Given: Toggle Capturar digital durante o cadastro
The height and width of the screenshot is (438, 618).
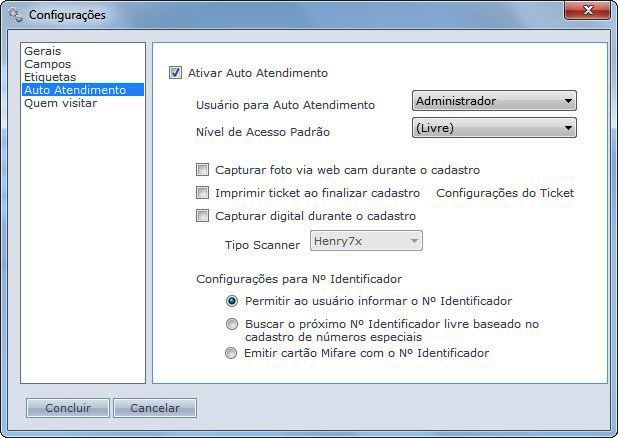Looking at the screenshot, I should point(203,216).
